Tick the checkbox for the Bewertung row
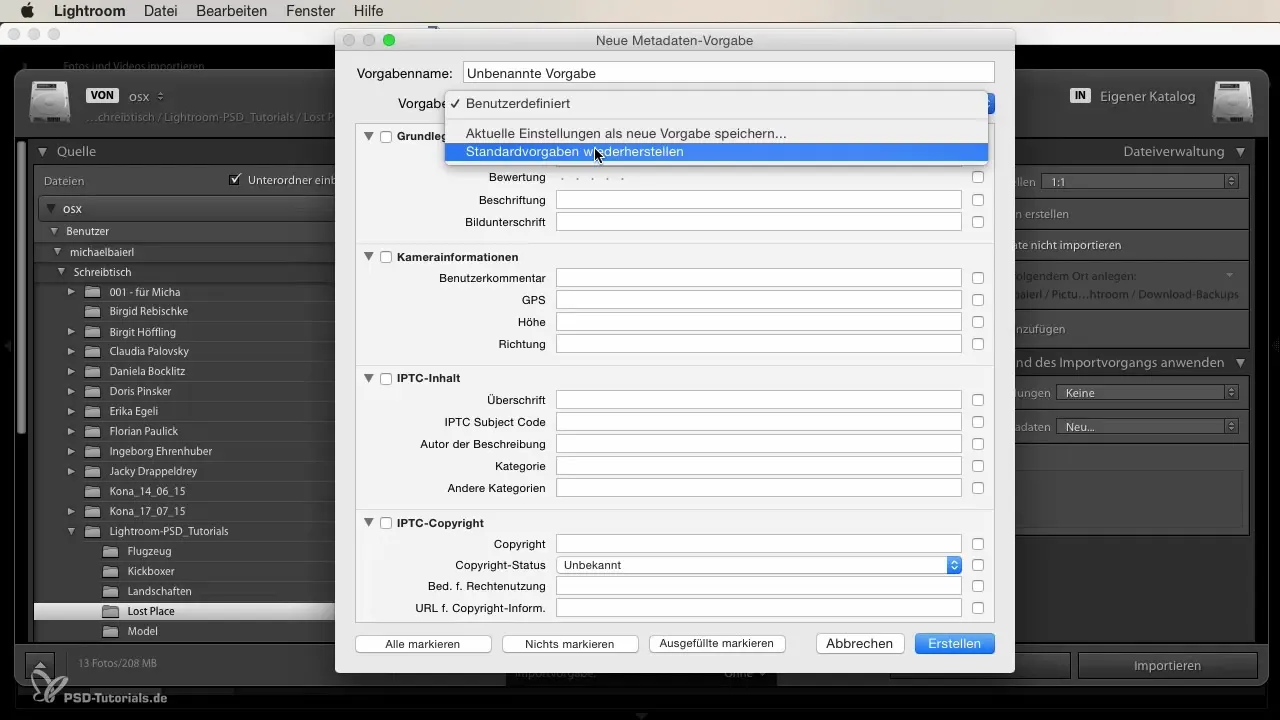The image size is (1280, 720). pyautogui.click(x=978, y=178)
